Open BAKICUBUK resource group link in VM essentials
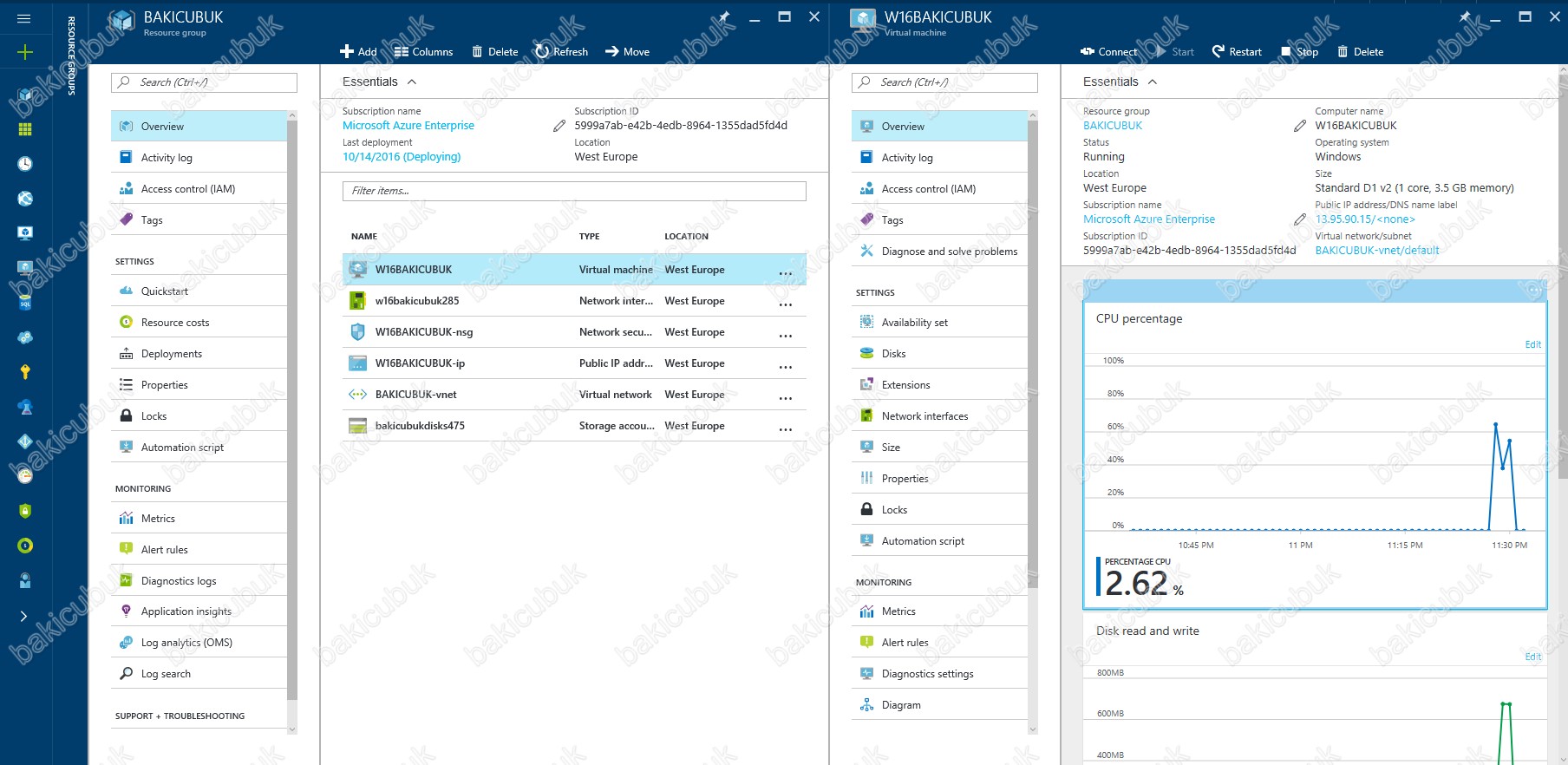Image resolution: width=1568 pixels, height=765 pixels. point(1113,126)
